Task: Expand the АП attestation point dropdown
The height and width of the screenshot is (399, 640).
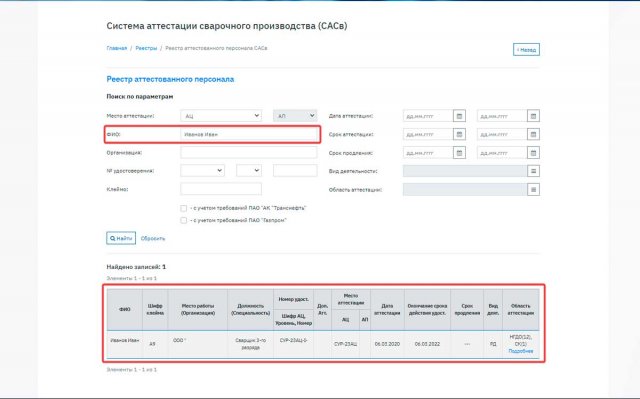Action: (295, 116)
